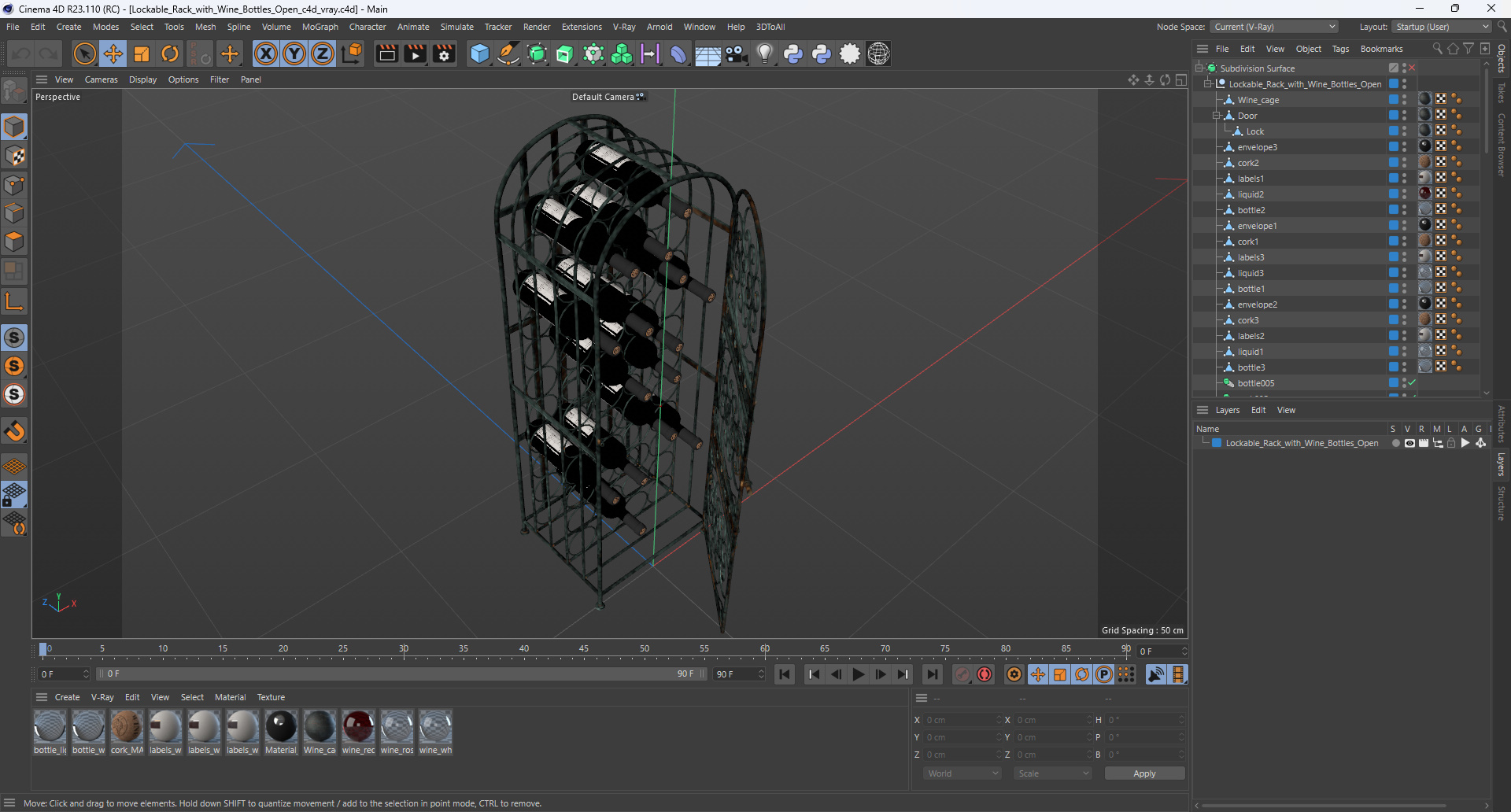Open the Spline Pen tool
Viewport: 1511px width, 812px height.
[508, 54]
